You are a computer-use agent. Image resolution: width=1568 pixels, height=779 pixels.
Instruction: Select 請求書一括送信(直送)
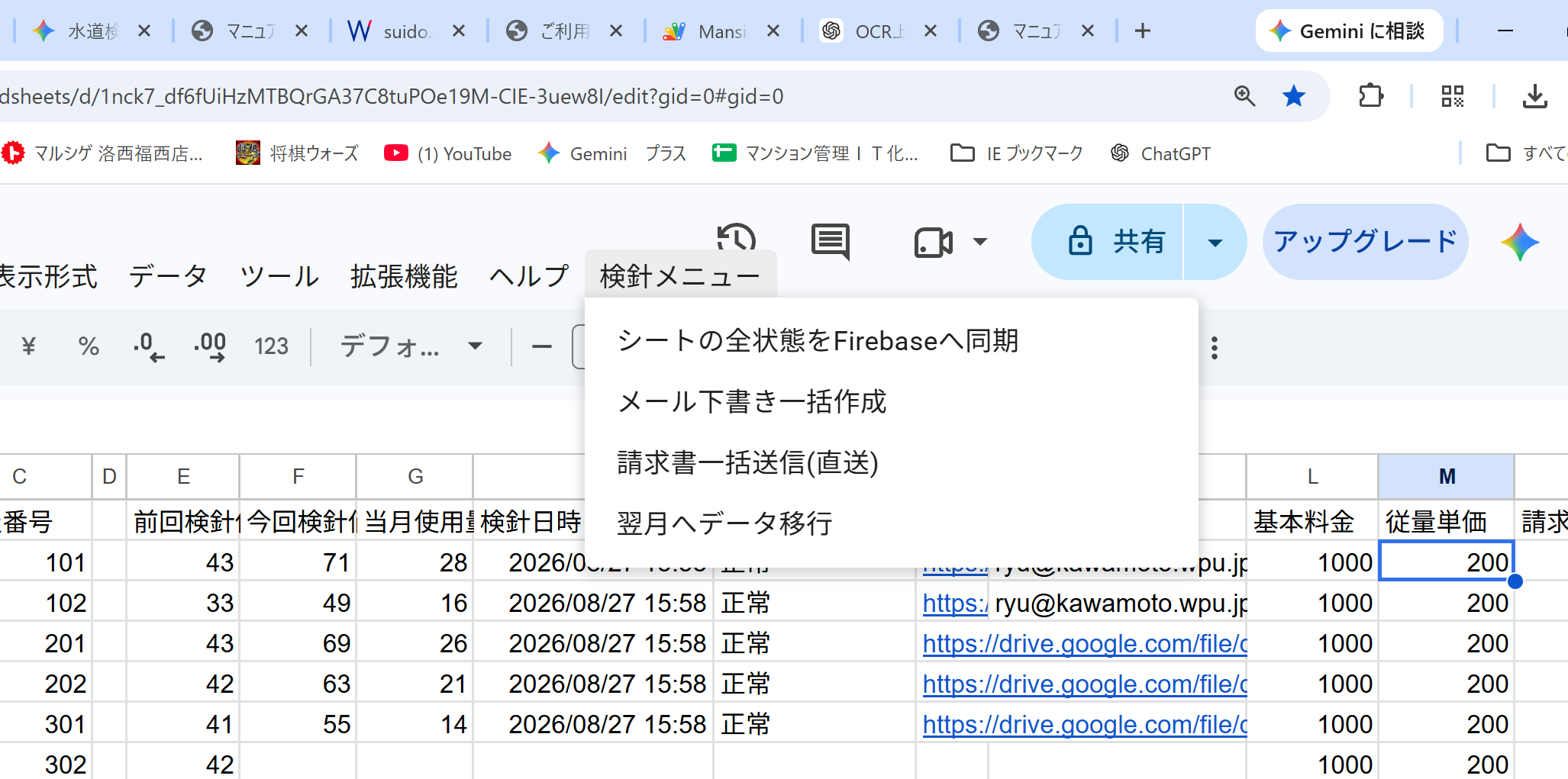coord(891,462)
